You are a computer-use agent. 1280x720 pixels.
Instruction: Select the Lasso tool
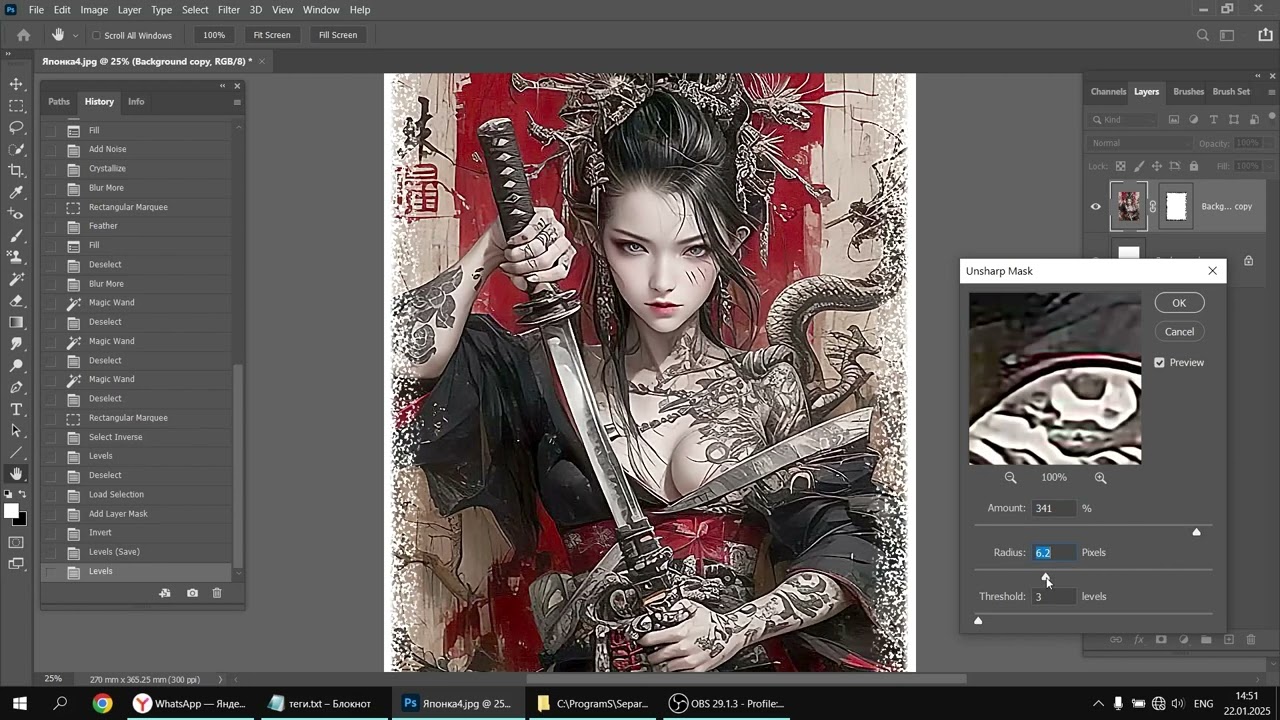coord(16,128)
